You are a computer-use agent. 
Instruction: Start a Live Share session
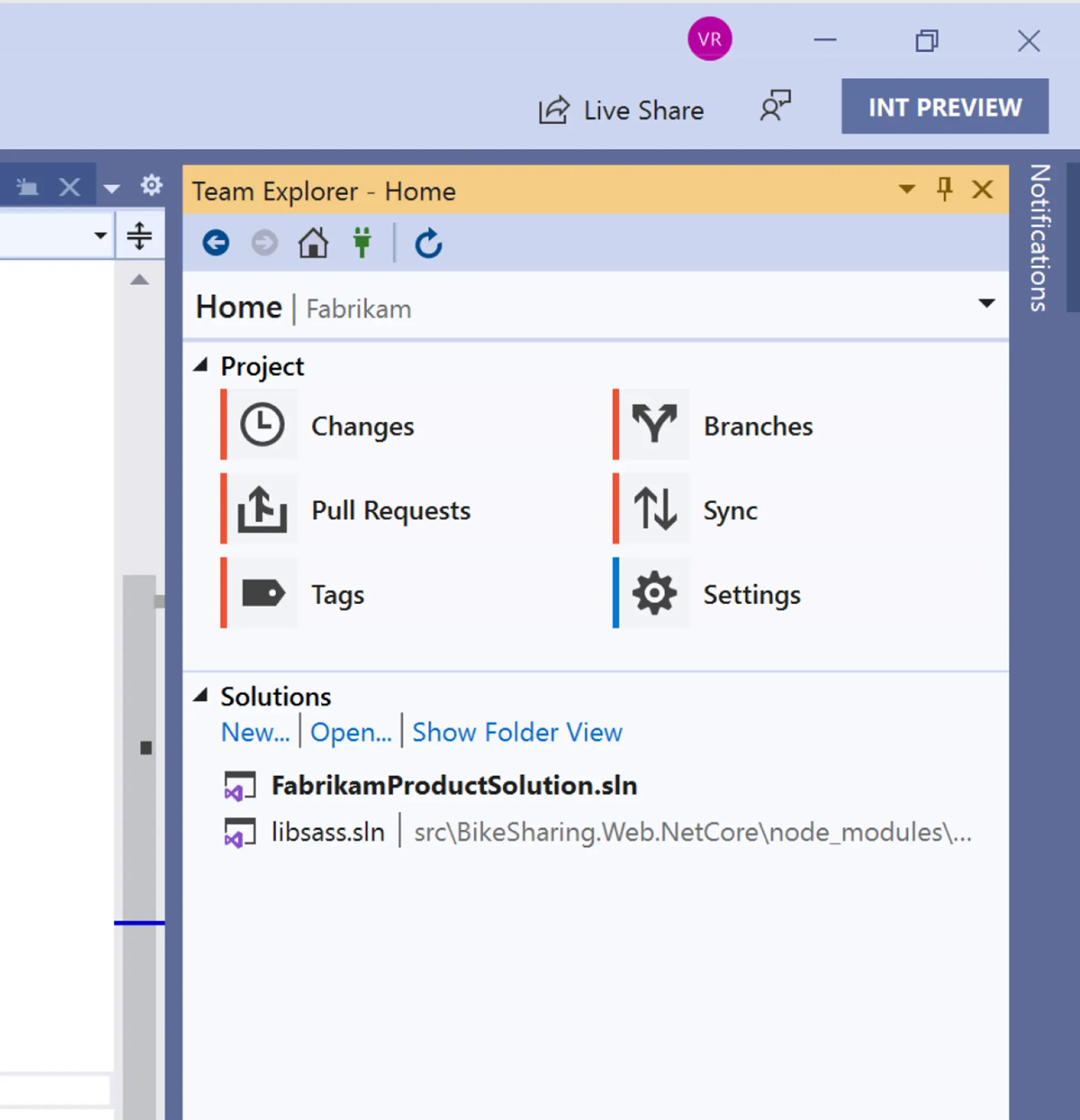(x=623, y=110)
